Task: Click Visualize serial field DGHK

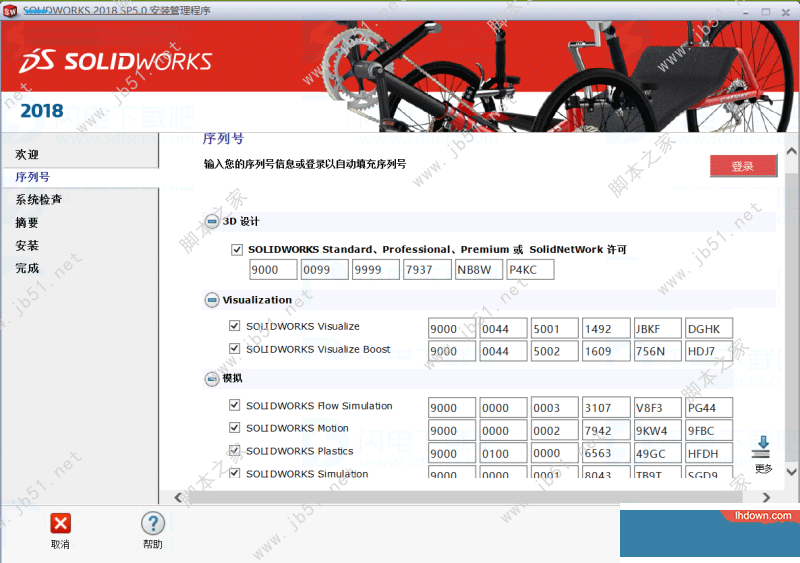Action: [x=709, y=329]
